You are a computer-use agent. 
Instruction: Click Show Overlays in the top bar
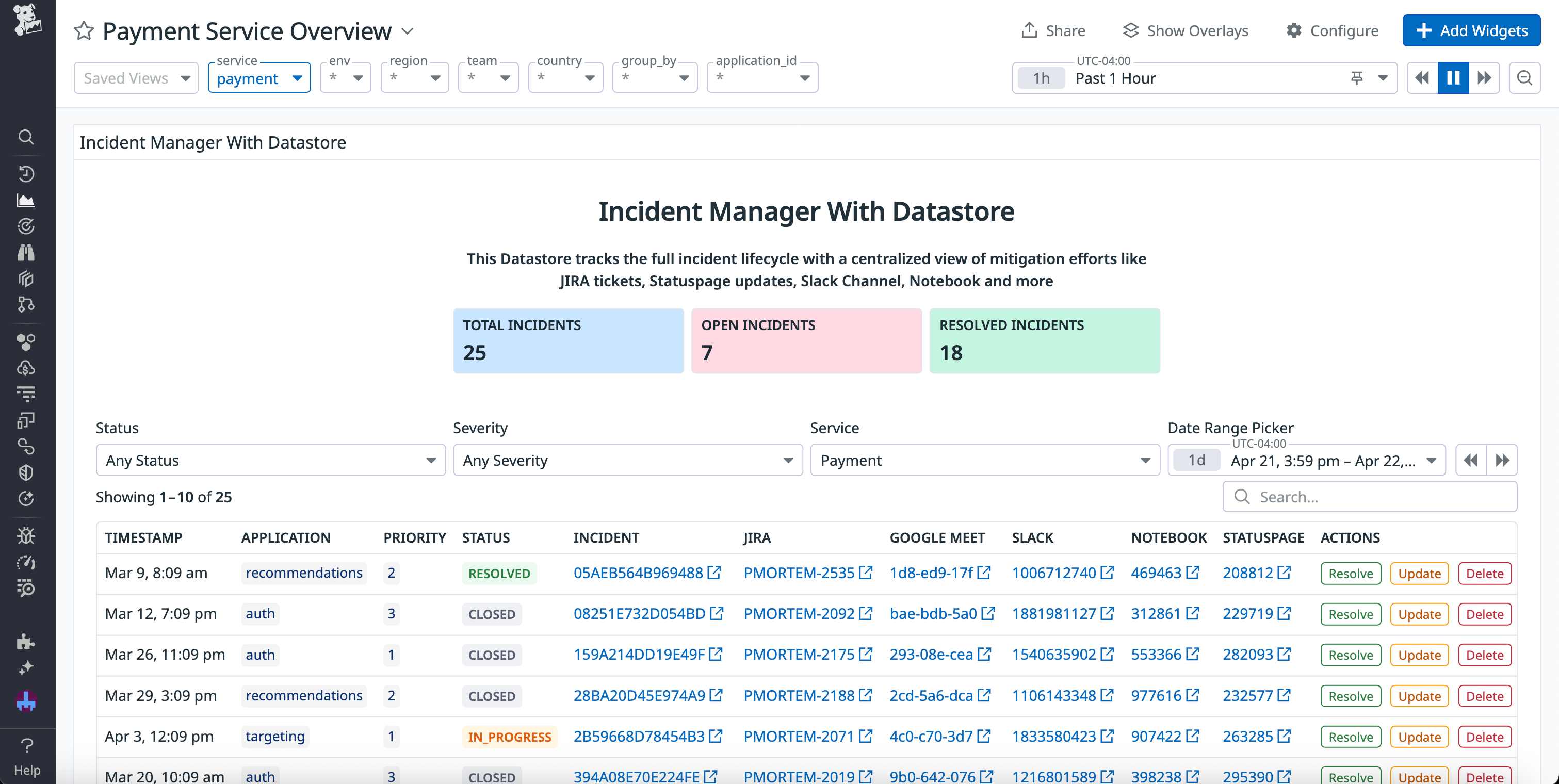tap(1185, 30)
